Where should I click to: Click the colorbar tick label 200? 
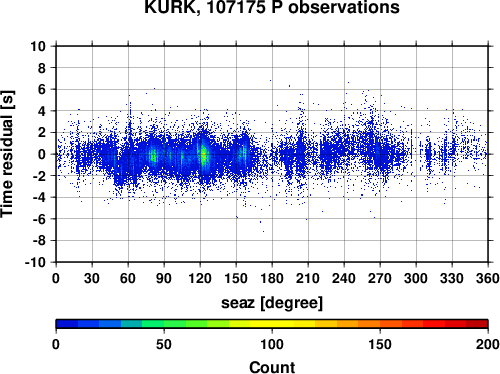[488, 344]
